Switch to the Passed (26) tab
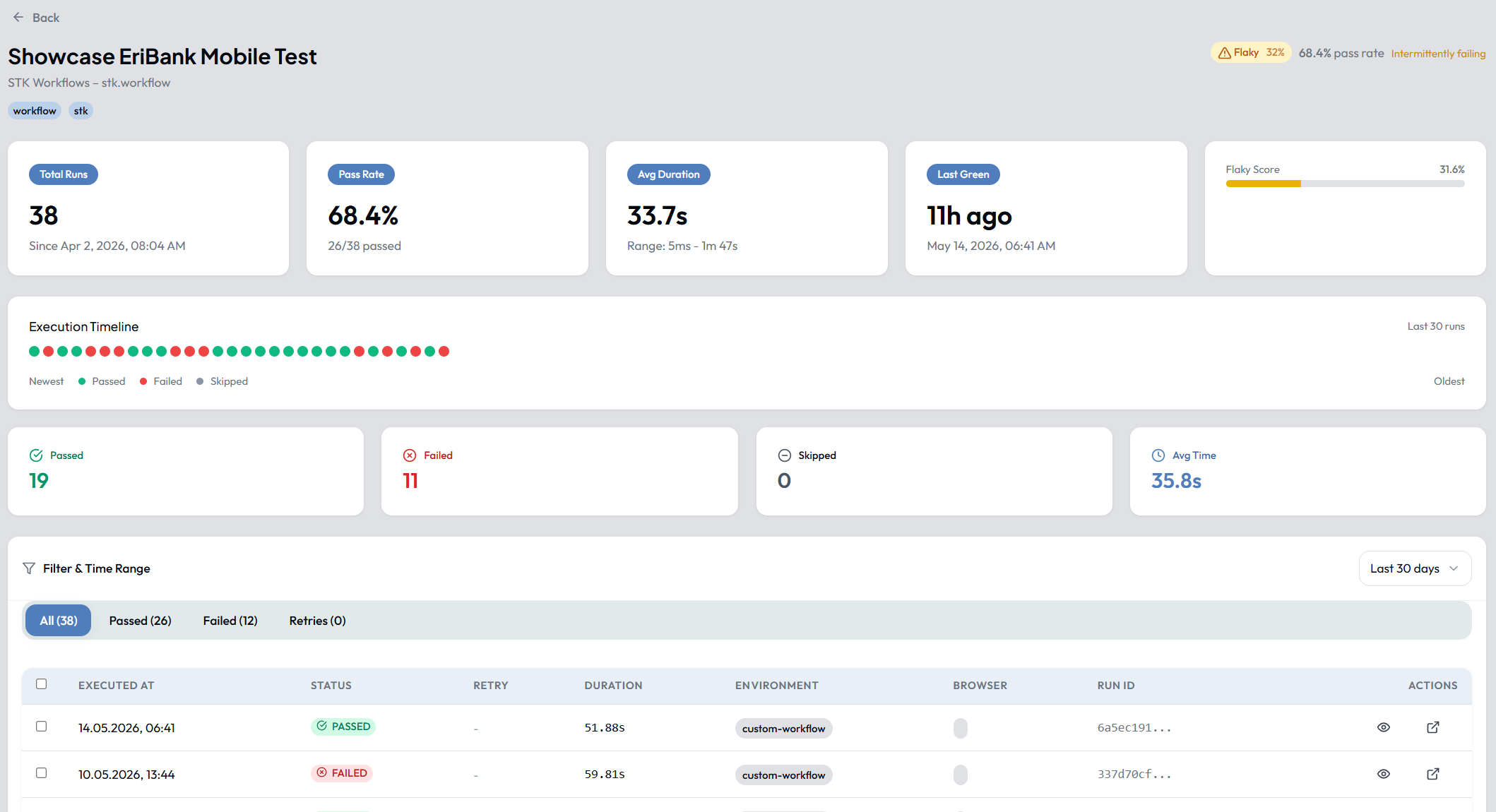Image resolution: width=1496 pixels, height=812 pixels. (141, 621)
